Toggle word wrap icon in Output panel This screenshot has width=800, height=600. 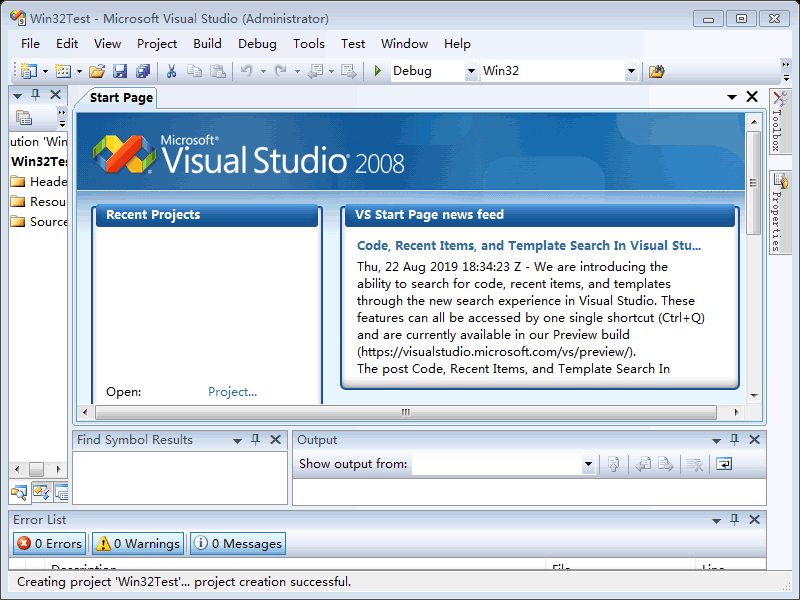(723, 464)
